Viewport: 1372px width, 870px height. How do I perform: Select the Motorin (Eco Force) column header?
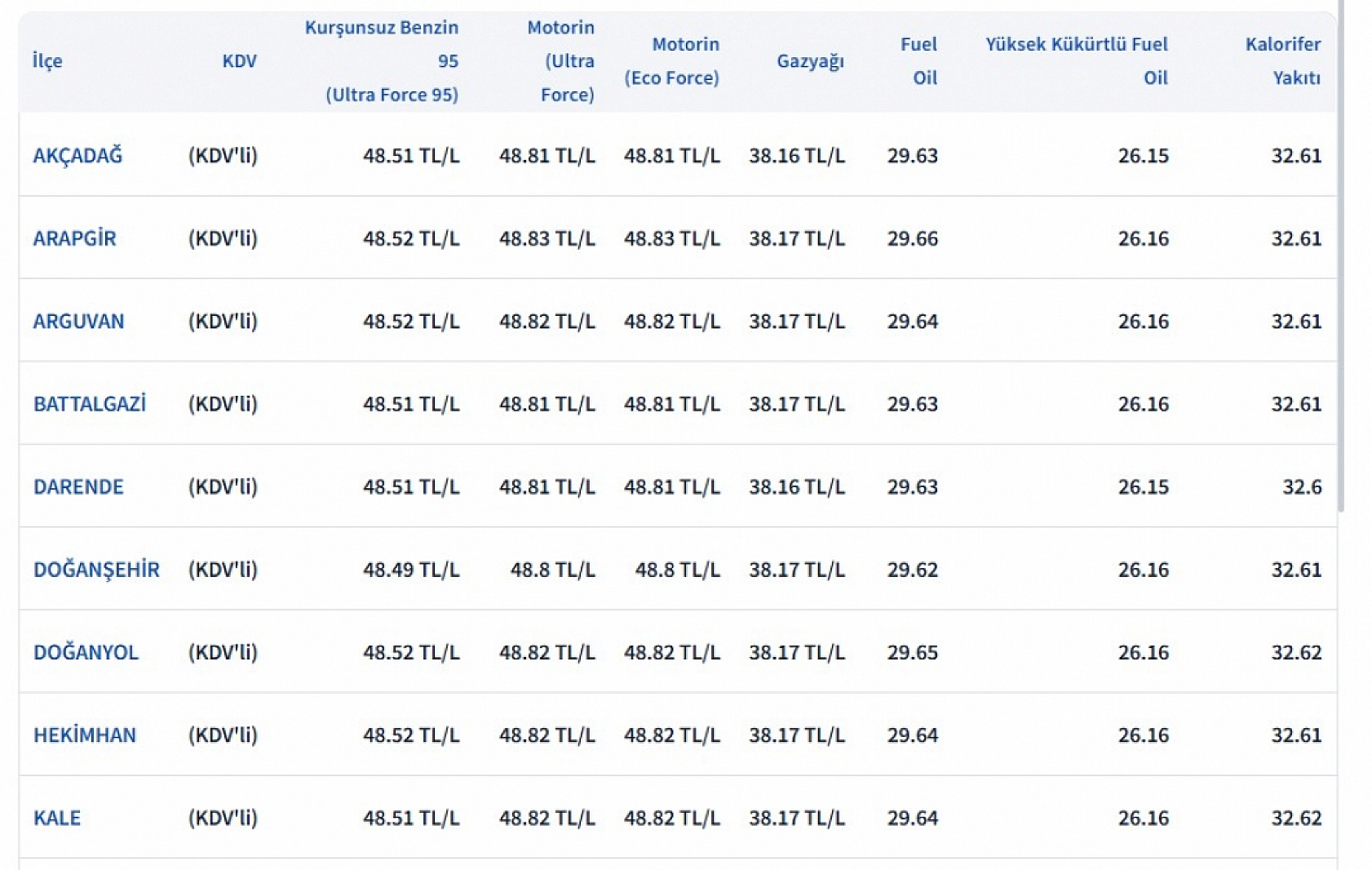tap(672, 61)
